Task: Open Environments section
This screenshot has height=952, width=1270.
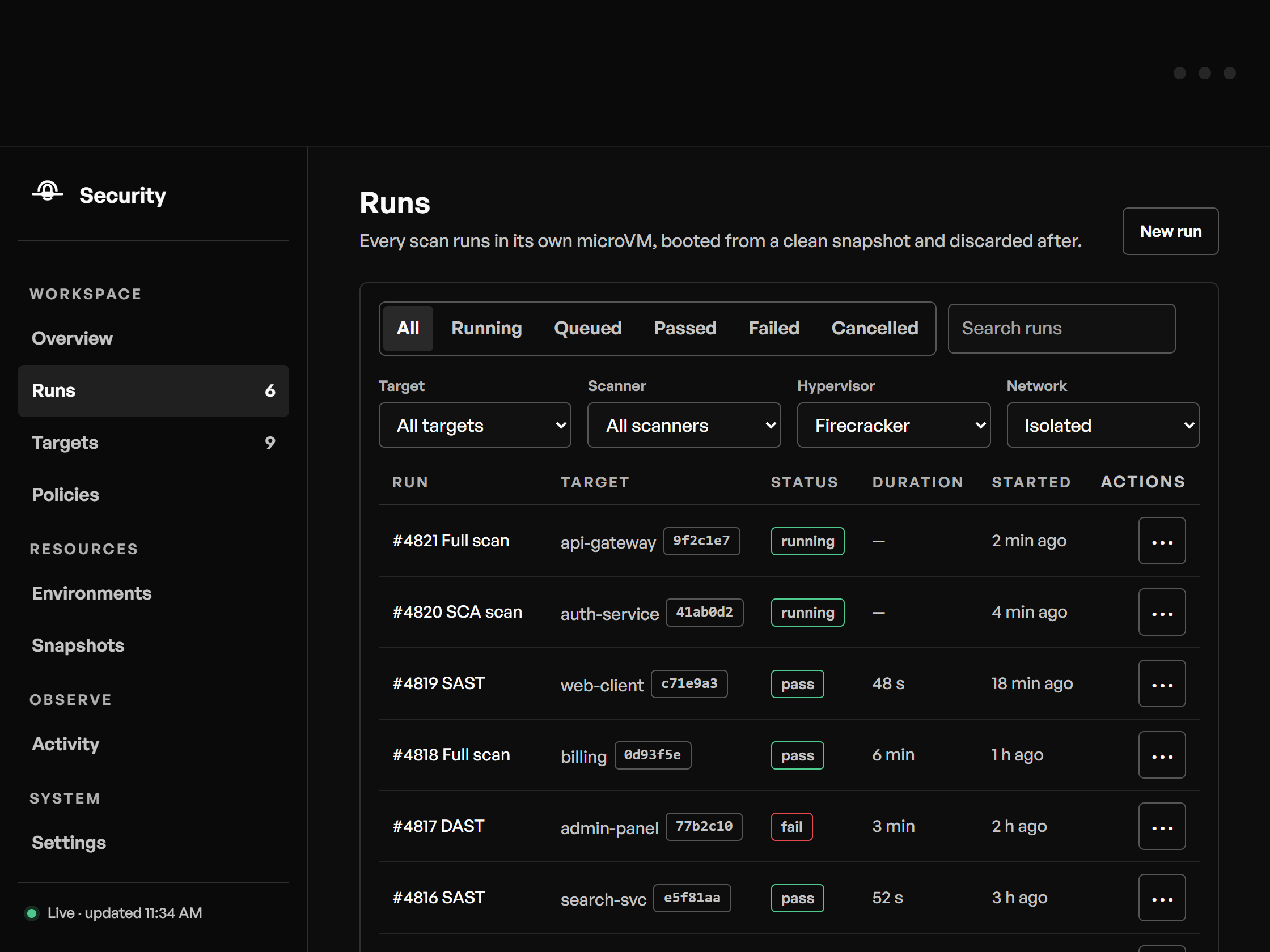Action: click(x=153, y=593)
